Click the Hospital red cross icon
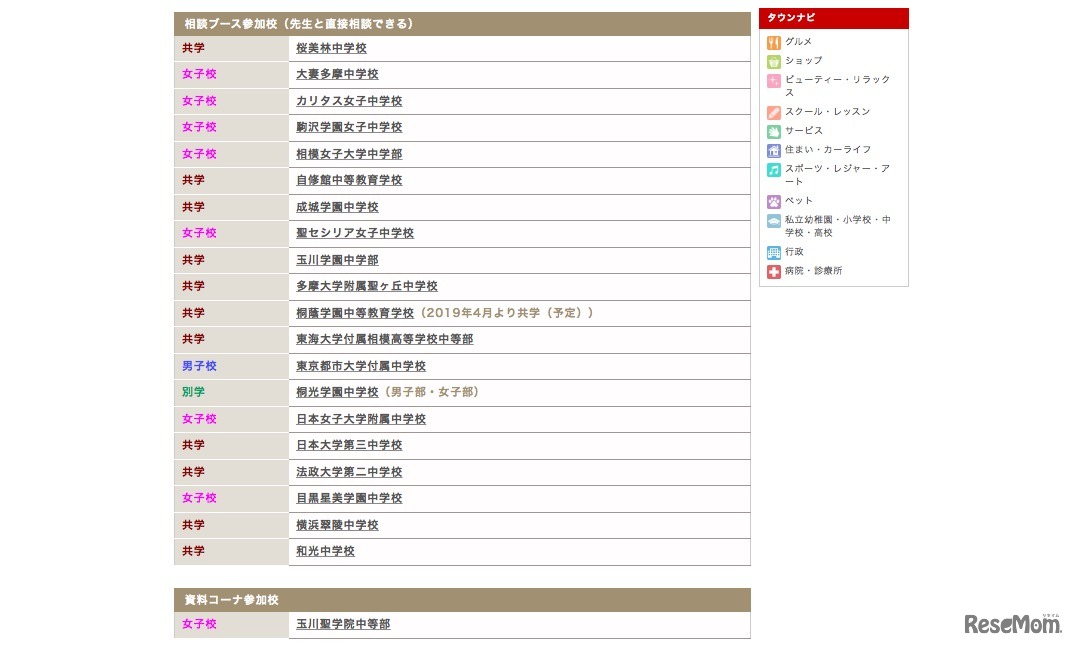Viewport: 1075px width, 647px height. tap(773, 272)
